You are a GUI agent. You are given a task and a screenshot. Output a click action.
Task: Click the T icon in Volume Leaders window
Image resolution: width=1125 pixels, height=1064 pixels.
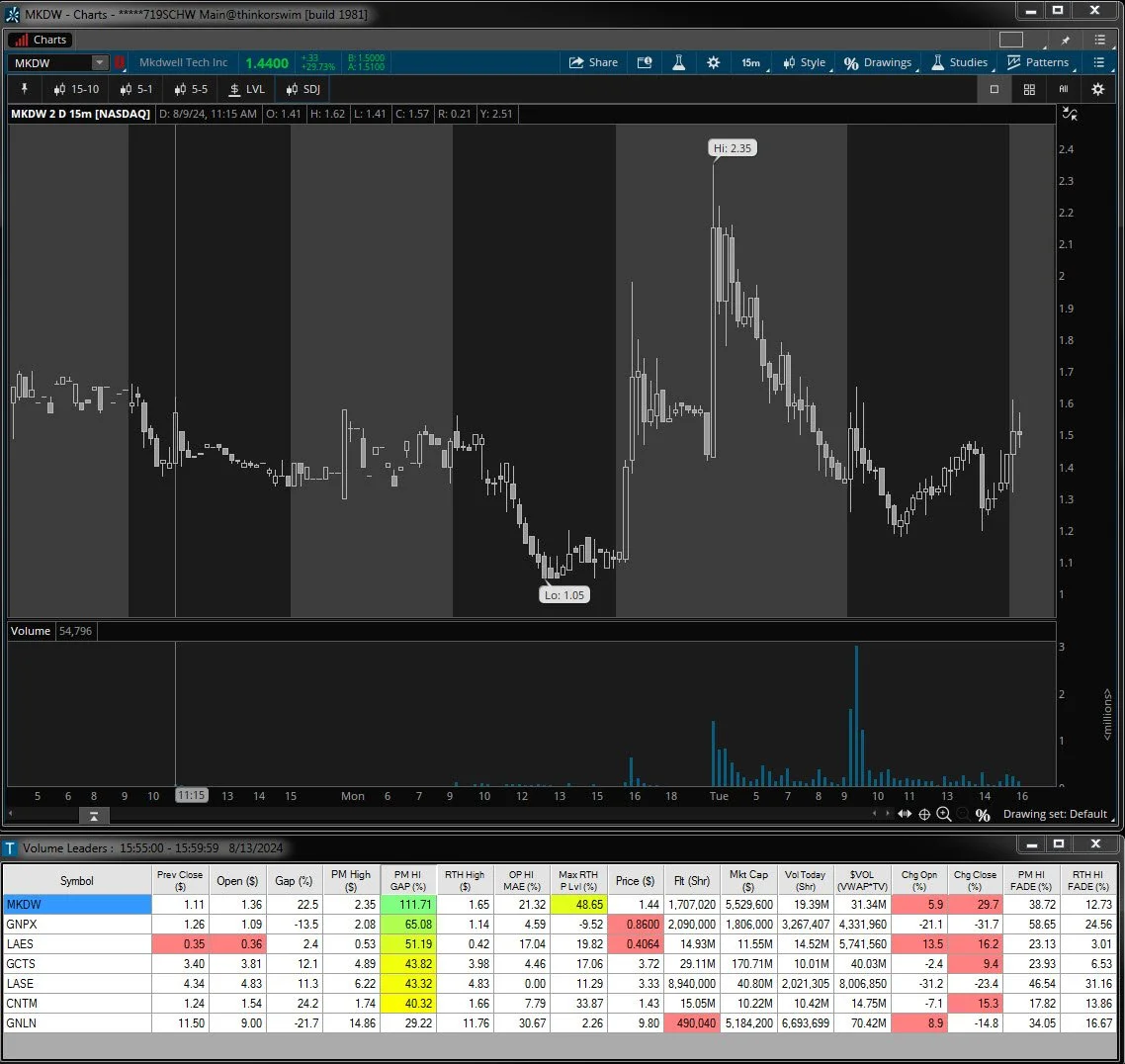[x=10, y=848]
